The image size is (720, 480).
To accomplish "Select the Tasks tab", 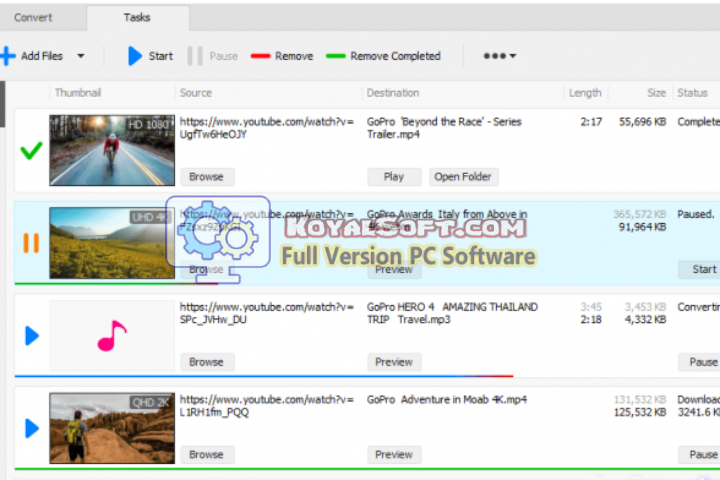I will point(137,17).
